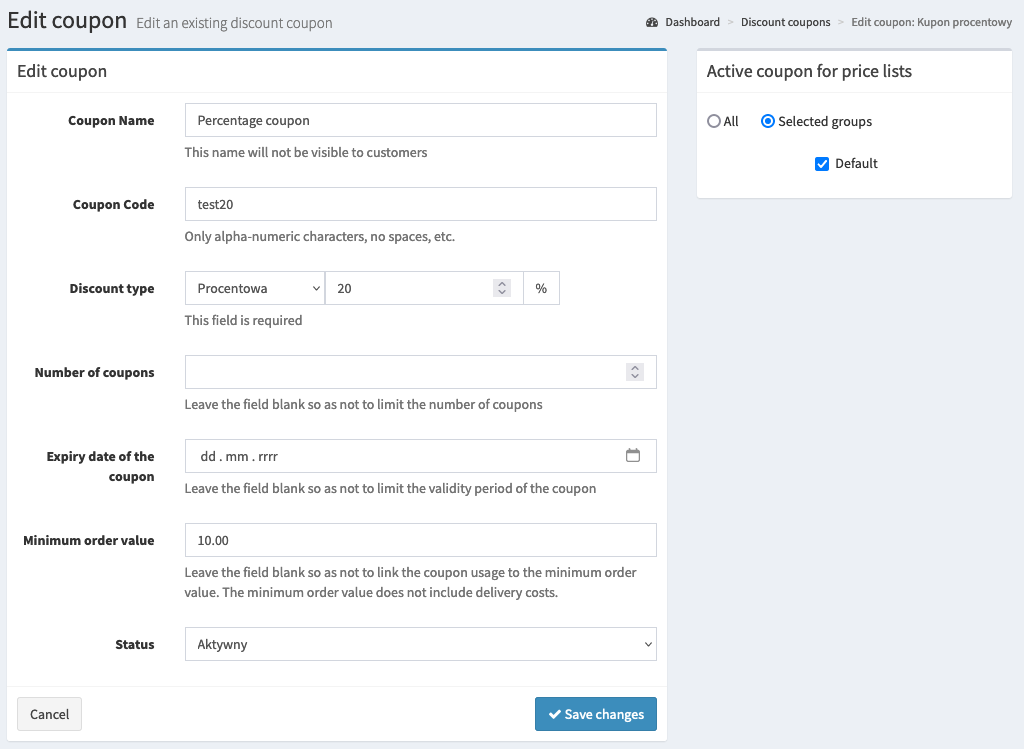Click the Status label
1024x749 pixels.
coord(135,645)
